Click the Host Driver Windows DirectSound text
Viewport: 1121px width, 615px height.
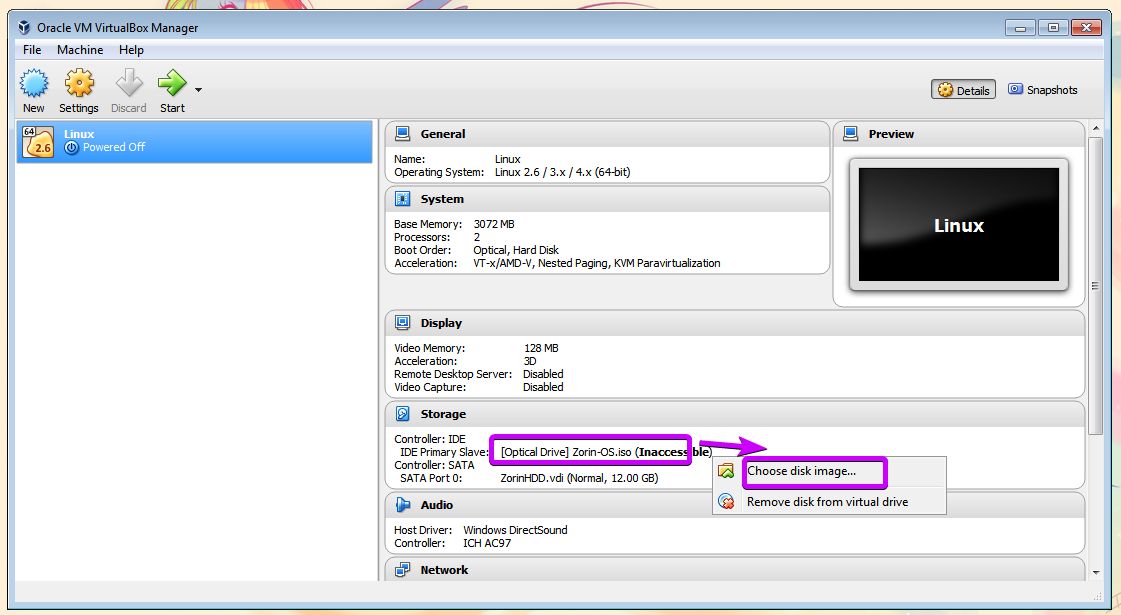tap(515, 530)
